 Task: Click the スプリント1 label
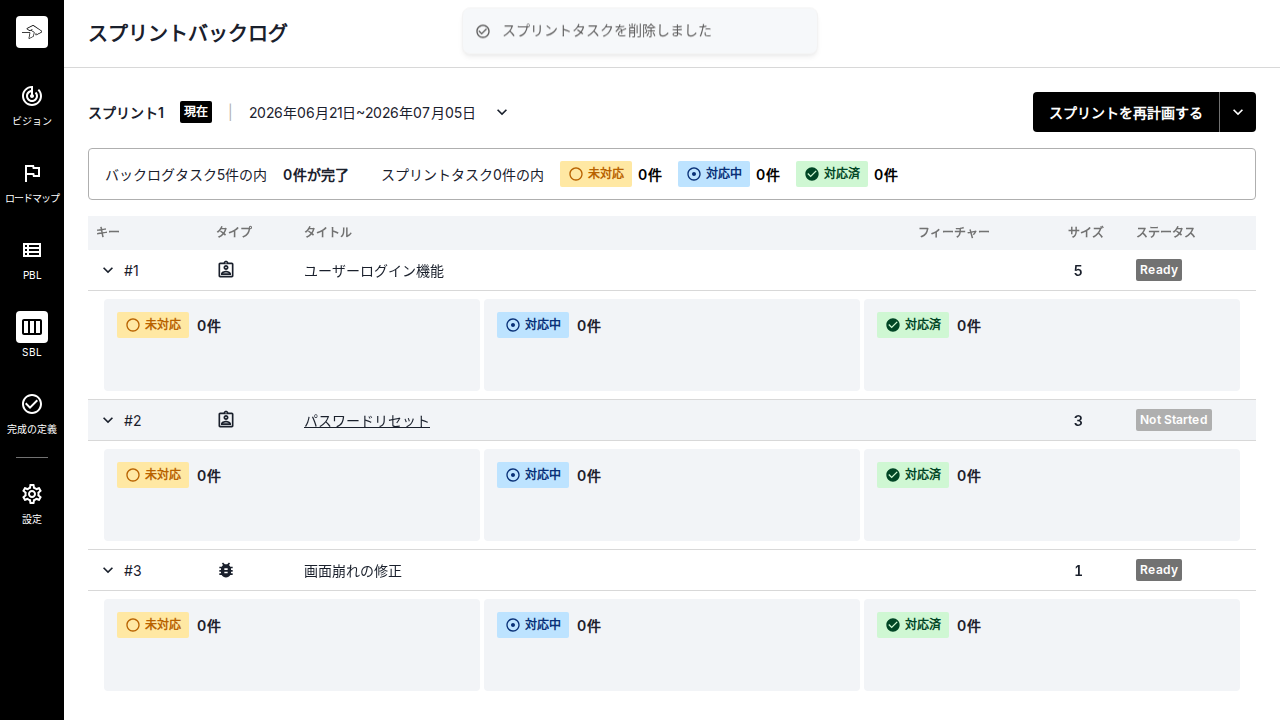point(126,113)
